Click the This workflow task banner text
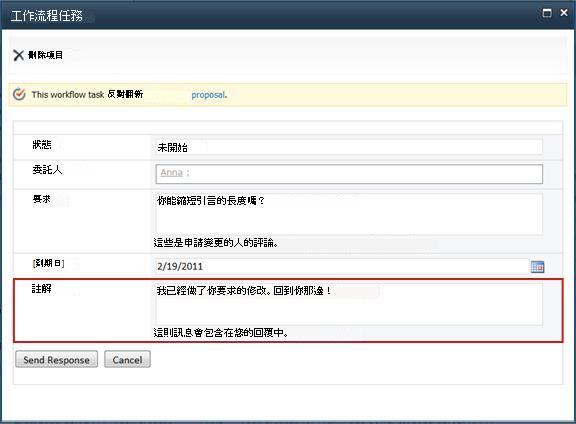The width and height of the screenshot is (576, 424). tap(87, 94)
